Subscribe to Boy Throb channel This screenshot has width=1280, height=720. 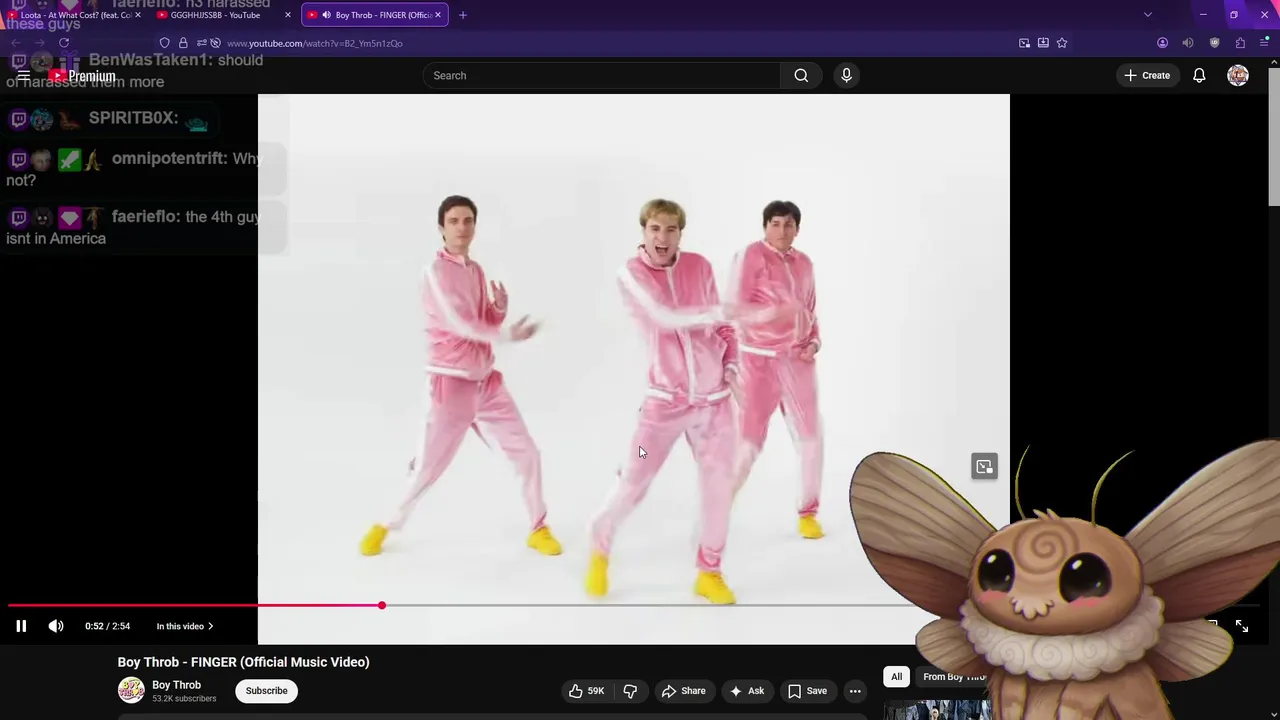point(266,691)
